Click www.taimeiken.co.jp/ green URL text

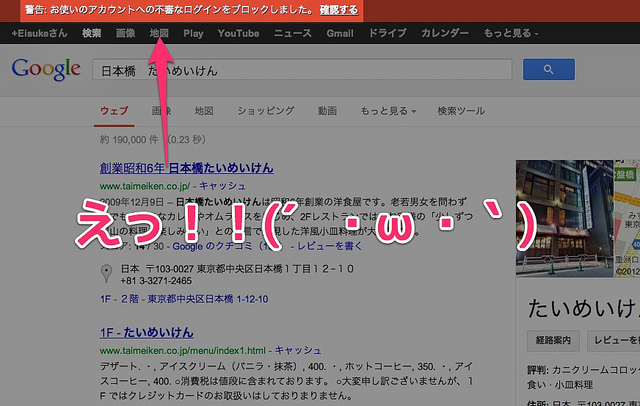(x=144, y=186)
